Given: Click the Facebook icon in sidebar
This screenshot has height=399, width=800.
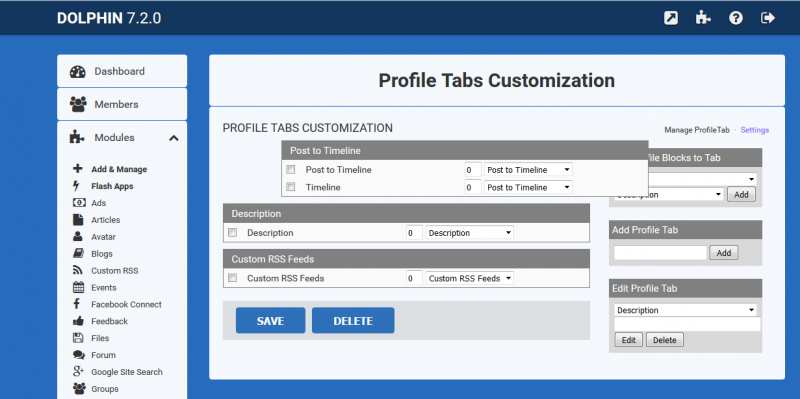Looking at the screenshot, I should [x=77, y=304].
